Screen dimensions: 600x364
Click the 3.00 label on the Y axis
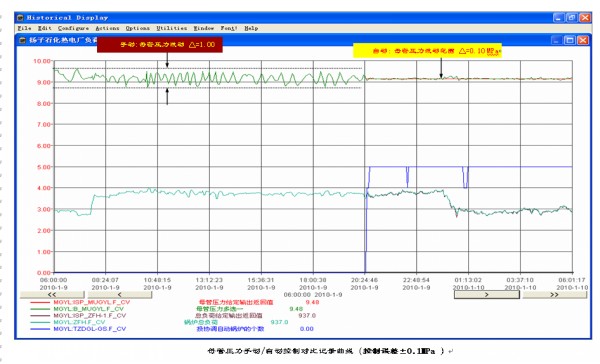pyautogui.click(x=43, y=209)
